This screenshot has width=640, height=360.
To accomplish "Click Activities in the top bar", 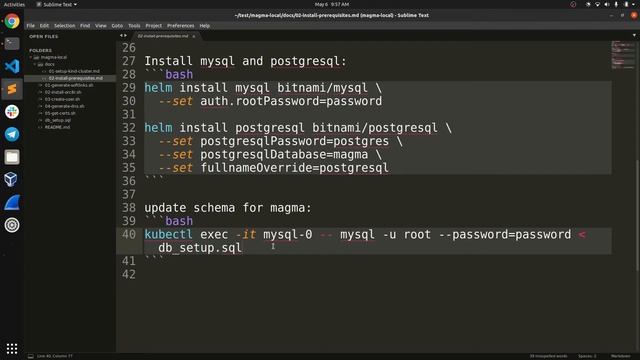I will point(14,4).
